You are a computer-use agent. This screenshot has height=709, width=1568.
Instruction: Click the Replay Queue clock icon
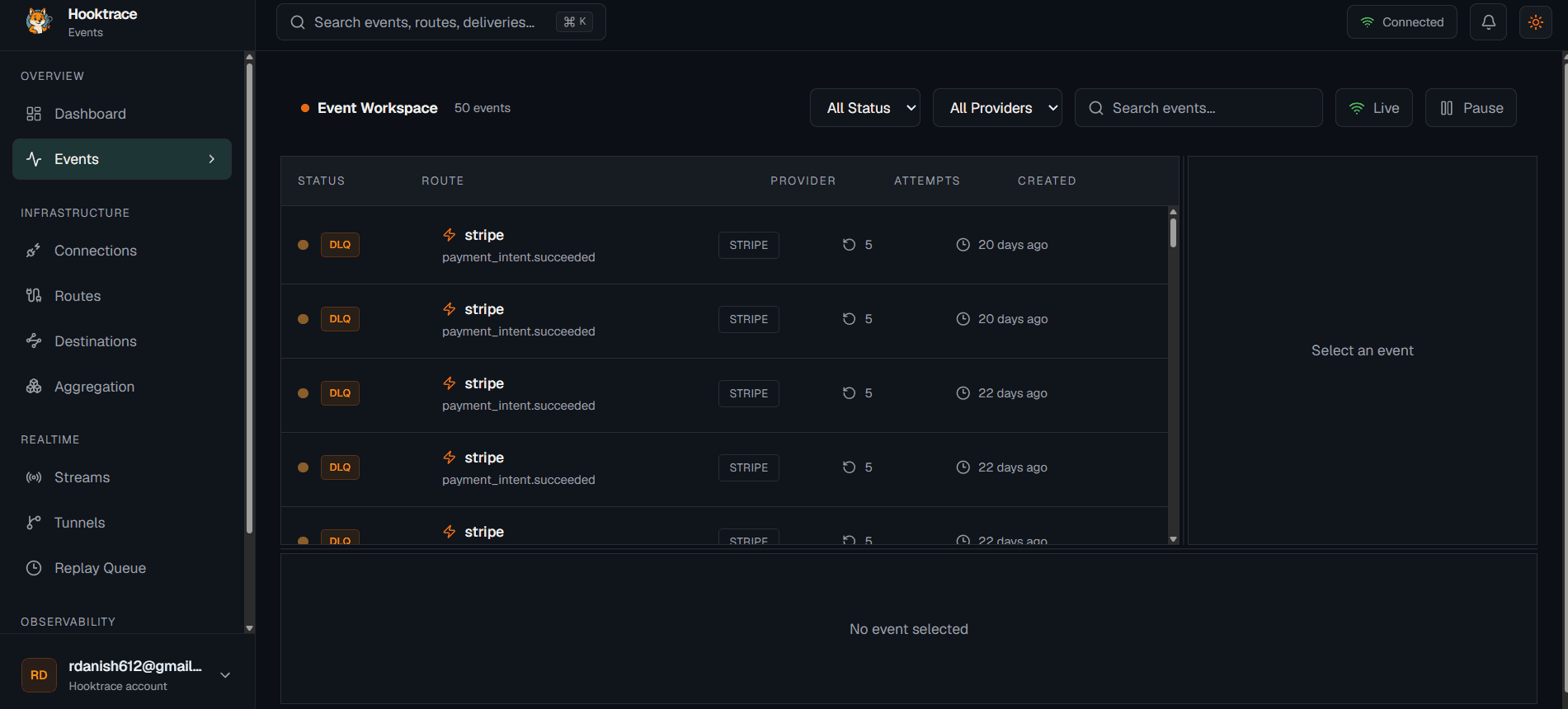click(34, 568)
